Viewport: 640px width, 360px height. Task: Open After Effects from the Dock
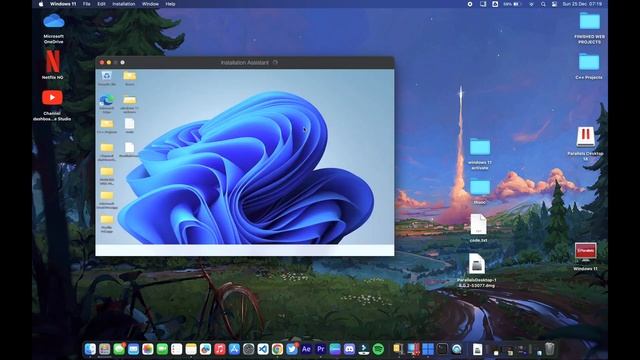click(x=306, y=349)
